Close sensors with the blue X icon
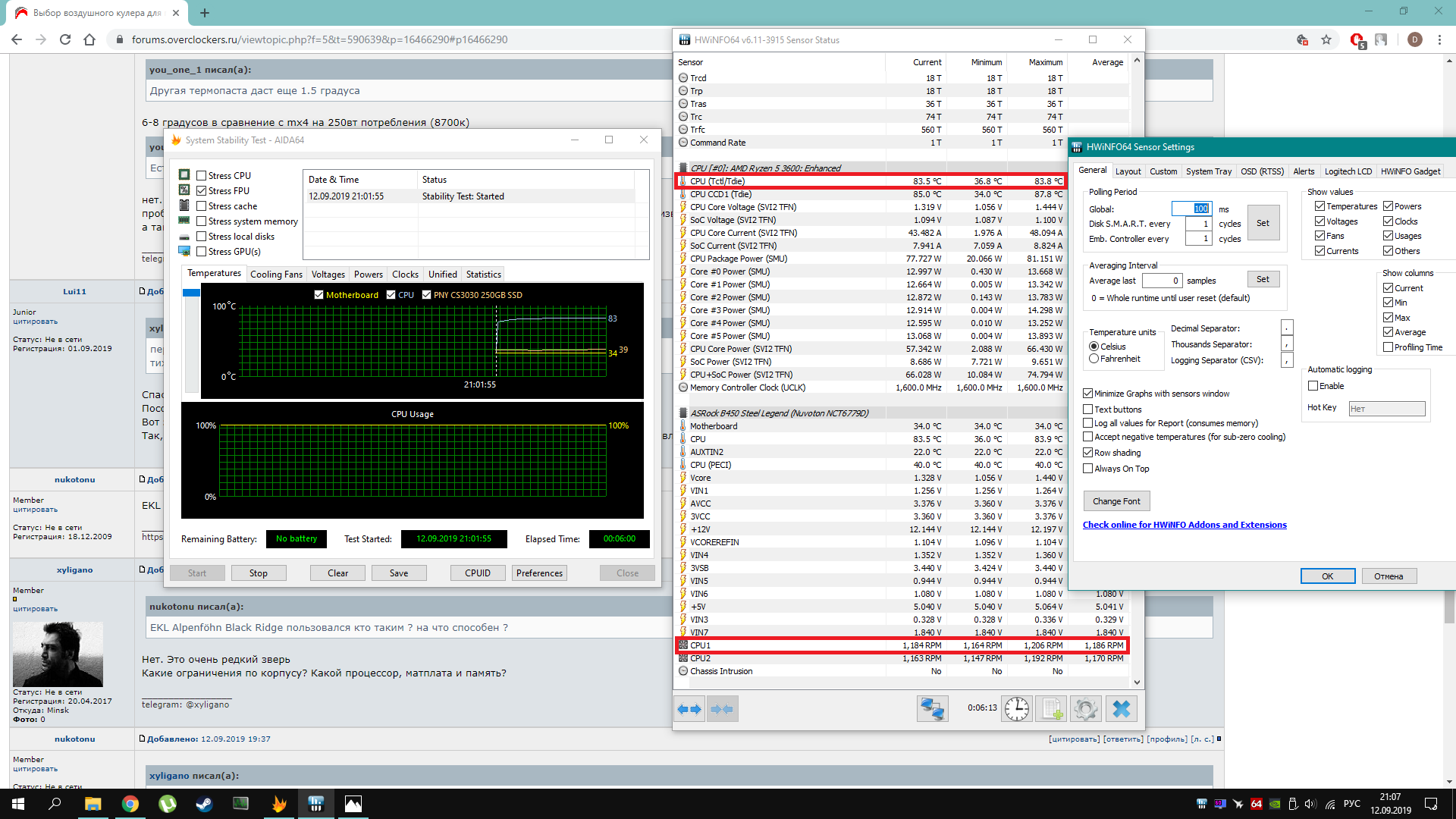 click(x=1121, y=709)
